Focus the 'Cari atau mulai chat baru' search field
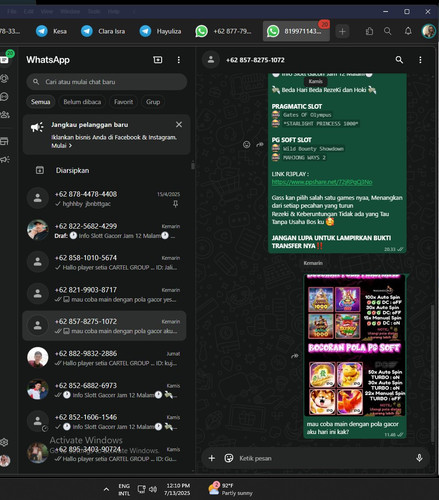Image resolution: width=439 pixels, height=500 pixels. pyautogui.click(x=107, y=82)
